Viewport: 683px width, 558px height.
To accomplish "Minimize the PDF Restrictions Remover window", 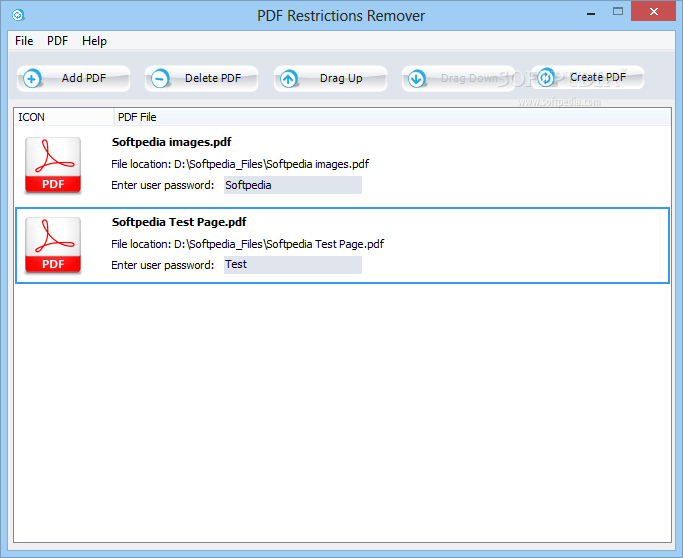I will pos(591,13).
